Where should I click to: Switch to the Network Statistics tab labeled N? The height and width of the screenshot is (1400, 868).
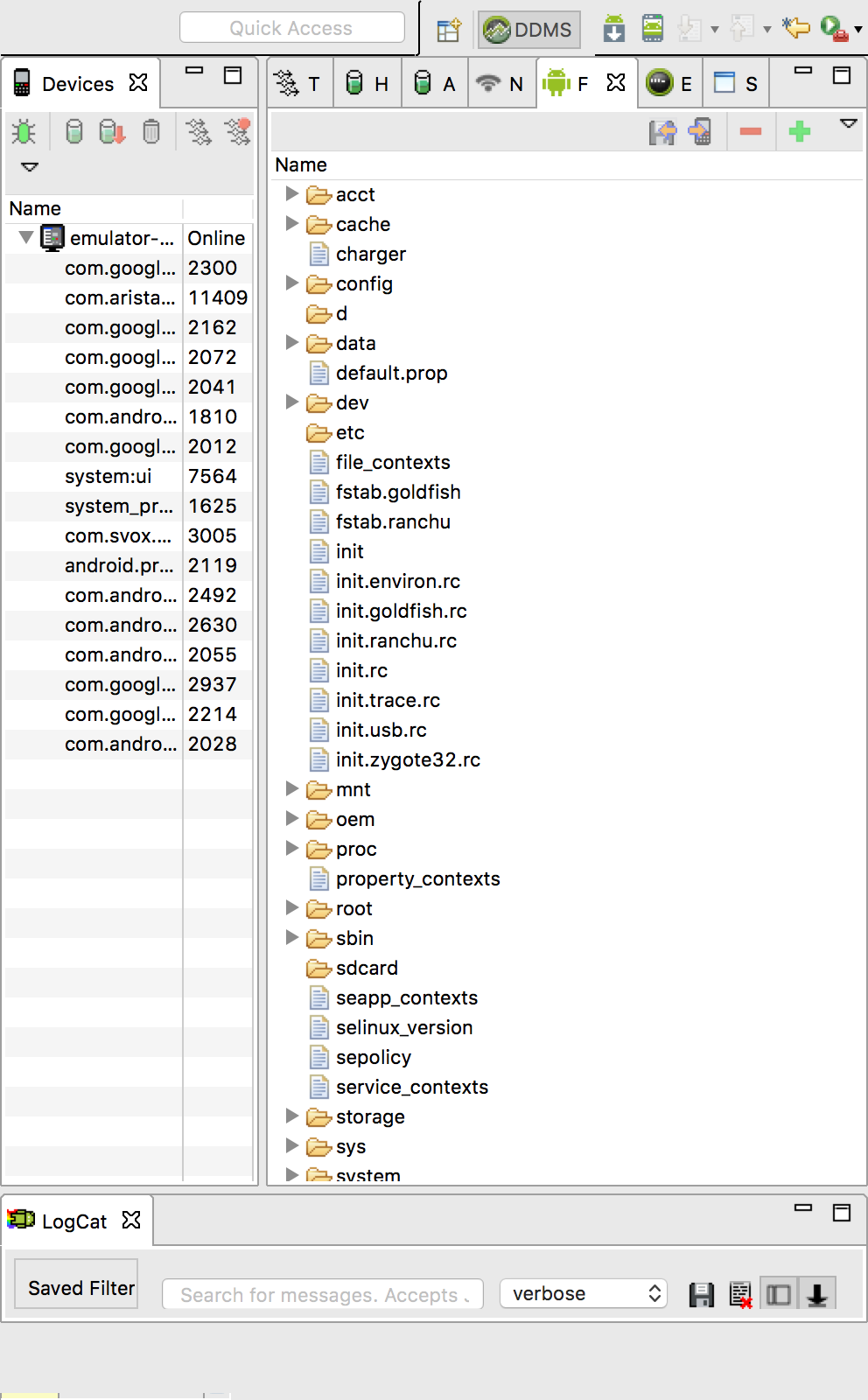click(x=501, y=84)
